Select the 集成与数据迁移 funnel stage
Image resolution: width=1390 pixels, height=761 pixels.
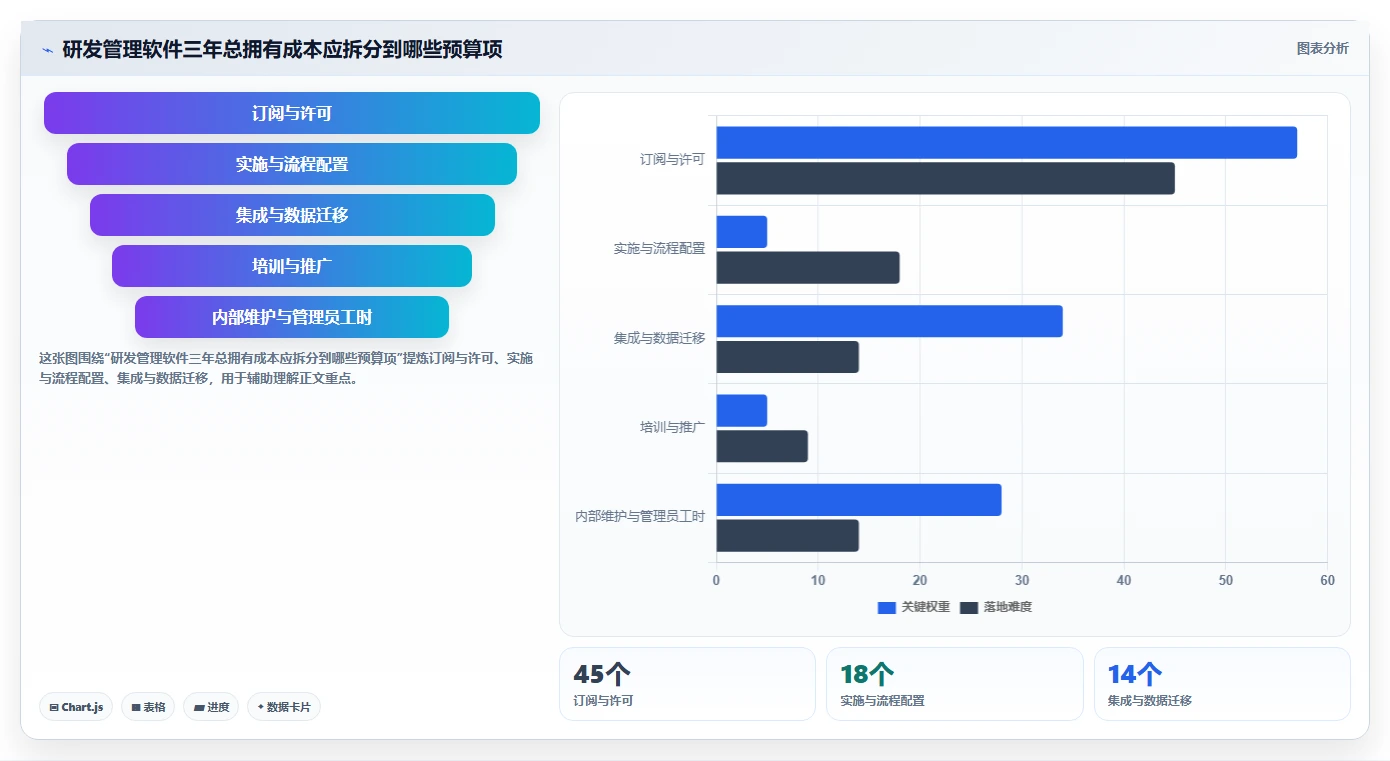coord(292,215)
